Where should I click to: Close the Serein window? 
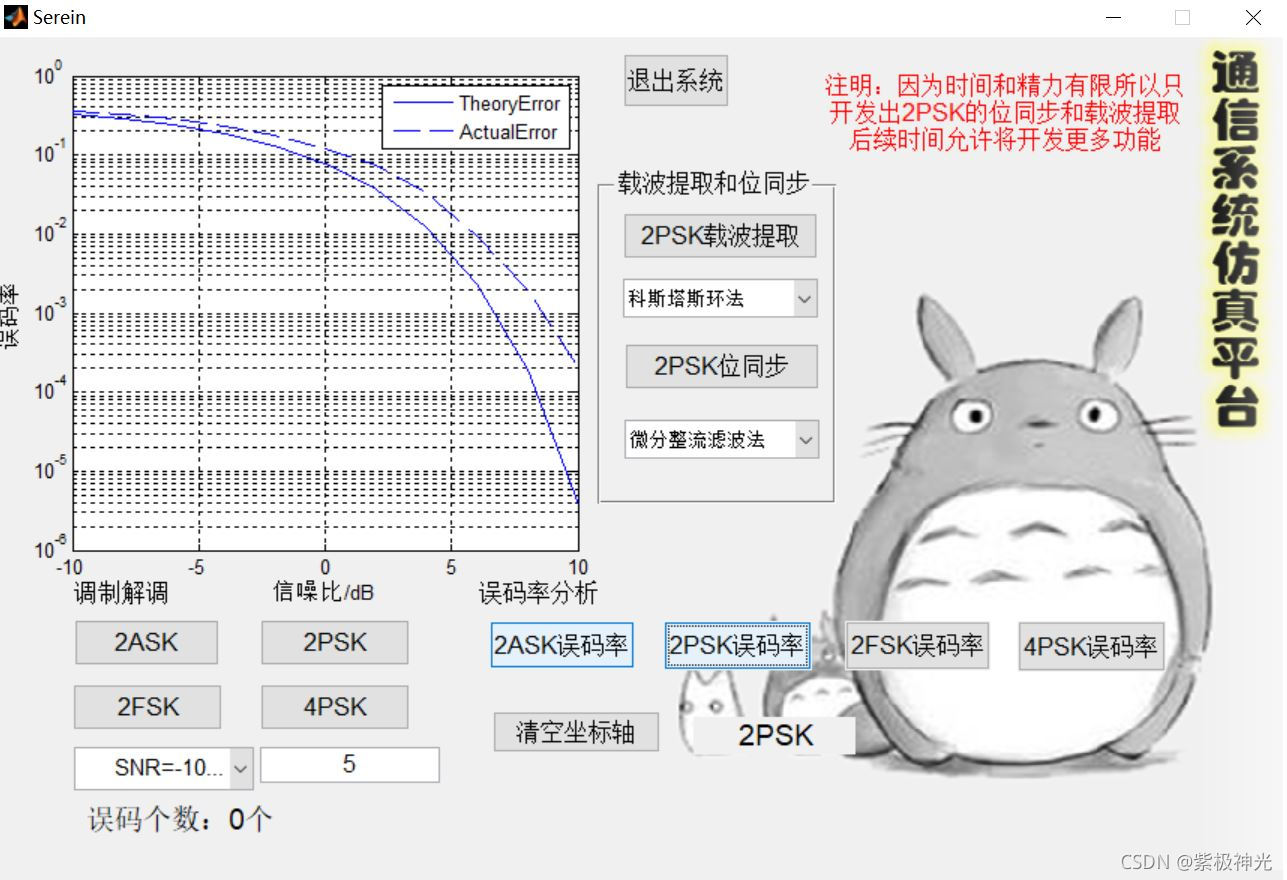(1253, 18)
